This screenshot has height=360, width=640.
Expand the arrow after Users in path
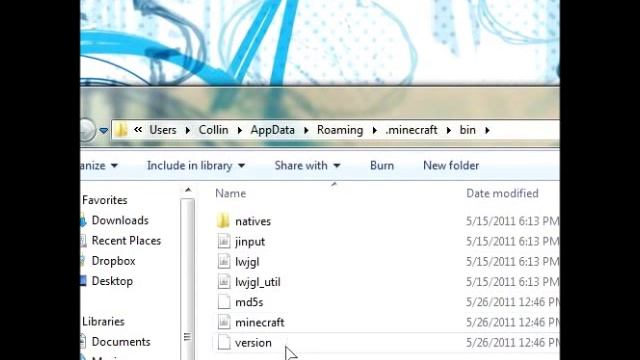(x=188, y=130)
